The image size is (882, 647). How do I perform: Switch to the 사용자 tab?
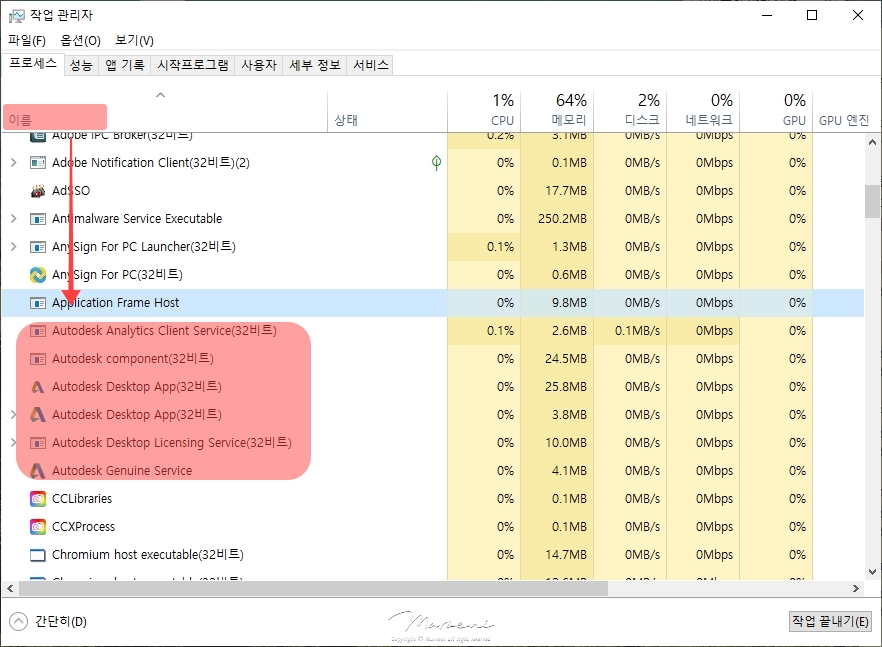tap(259, 65)
